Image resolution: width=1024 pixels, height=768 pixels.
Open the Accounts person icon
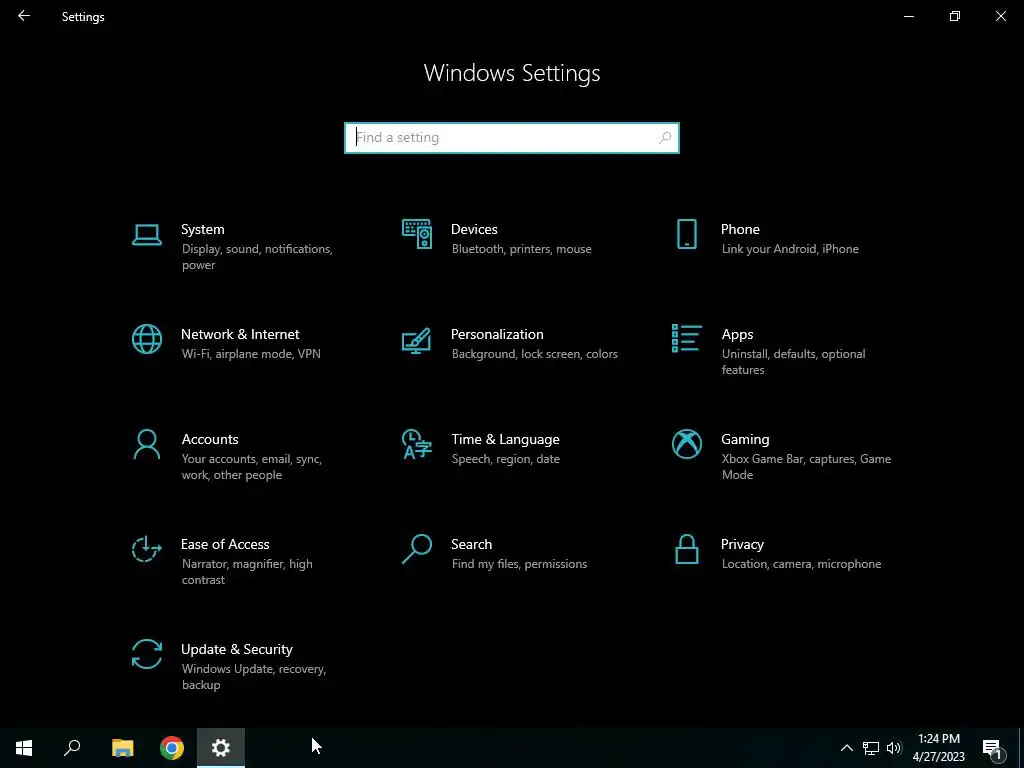pyautogui.click(x=147, y=444)
